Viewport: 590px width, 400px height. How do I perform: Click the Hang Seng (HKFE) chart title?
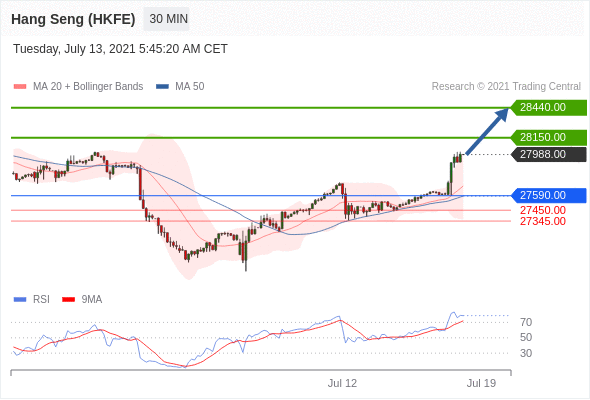(73, 19)
